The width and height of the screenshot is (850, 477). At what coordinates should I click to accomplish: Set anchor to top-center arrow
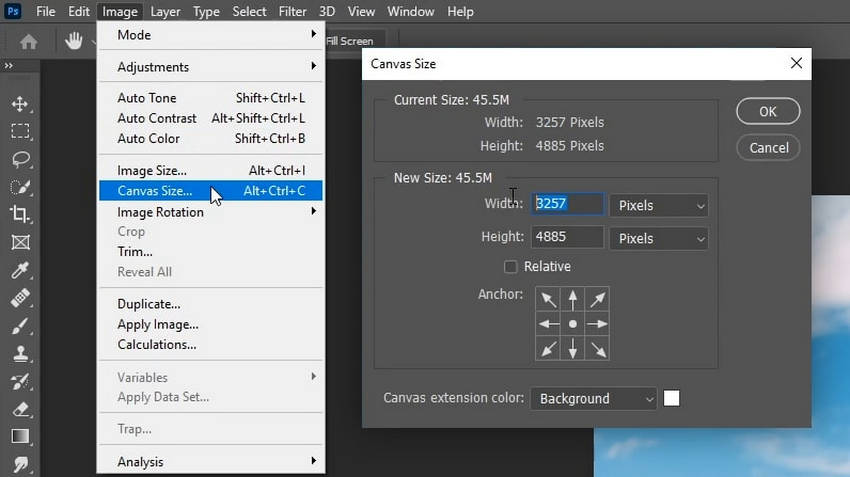pos(572,299)
